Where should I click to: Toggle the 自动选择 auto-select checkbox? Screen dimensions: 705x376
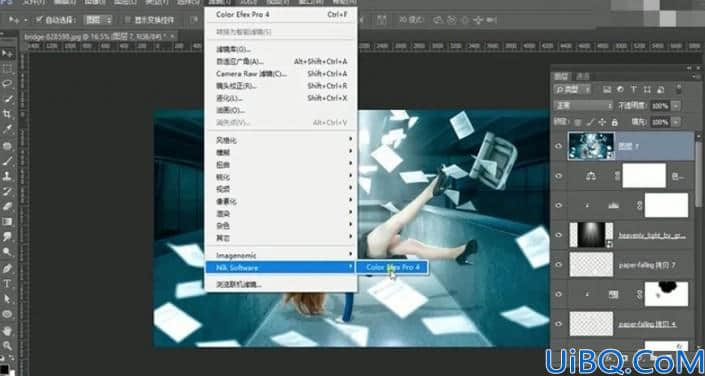tap(39, 20)
